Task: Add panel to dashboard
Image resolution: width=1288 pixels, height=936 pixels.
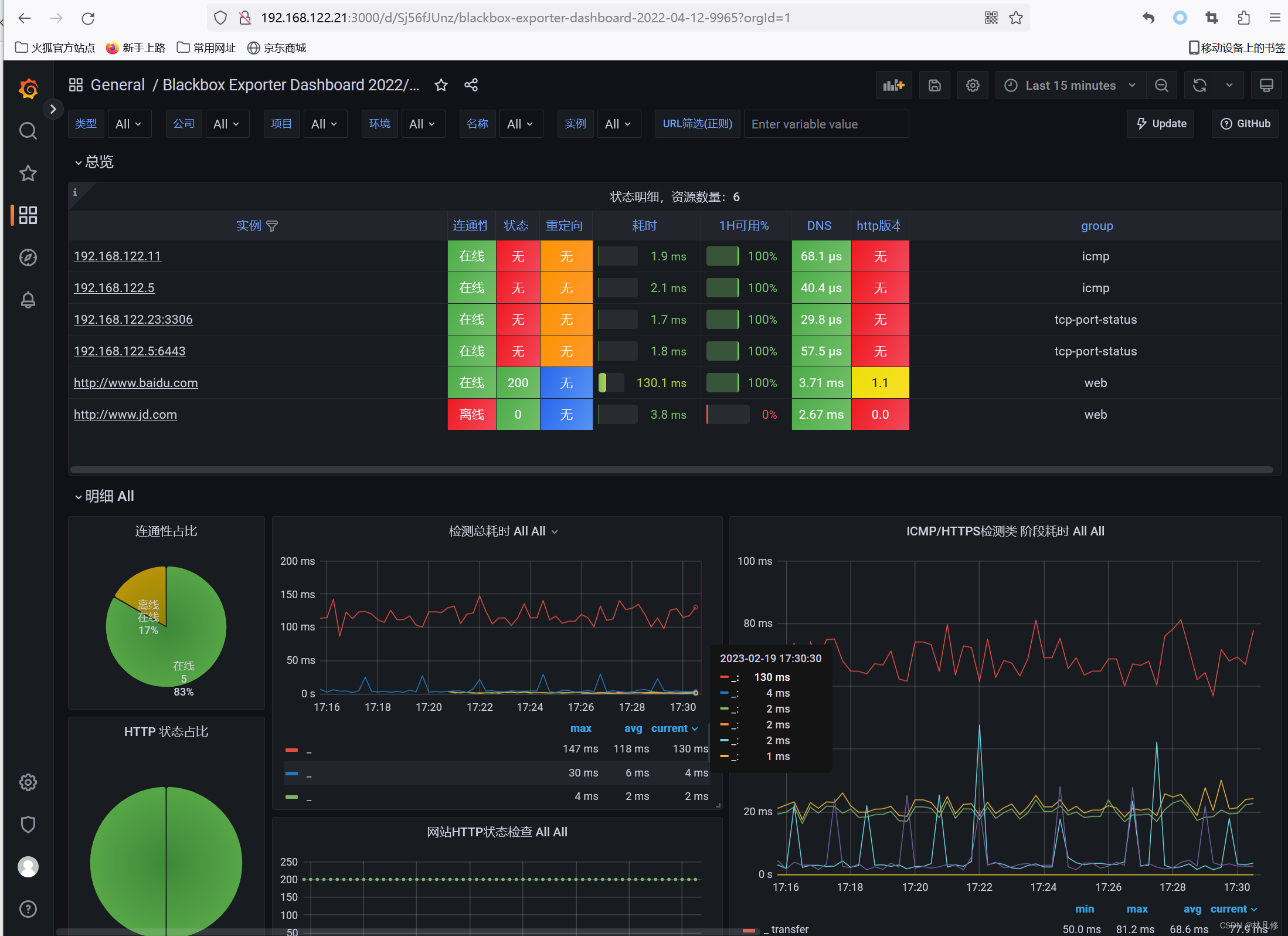Action: coord(894,86)
